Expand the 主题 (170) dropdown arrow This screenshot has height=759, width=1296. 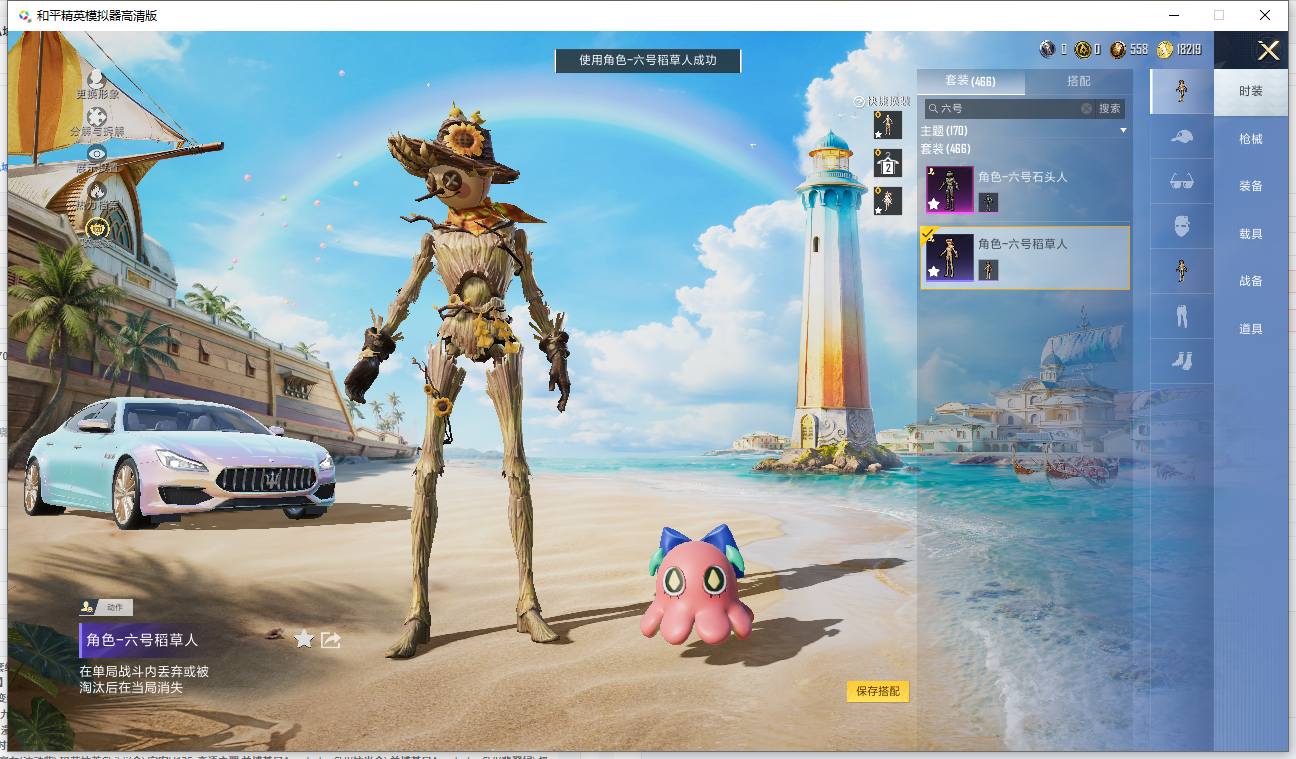pos(1123,131)
